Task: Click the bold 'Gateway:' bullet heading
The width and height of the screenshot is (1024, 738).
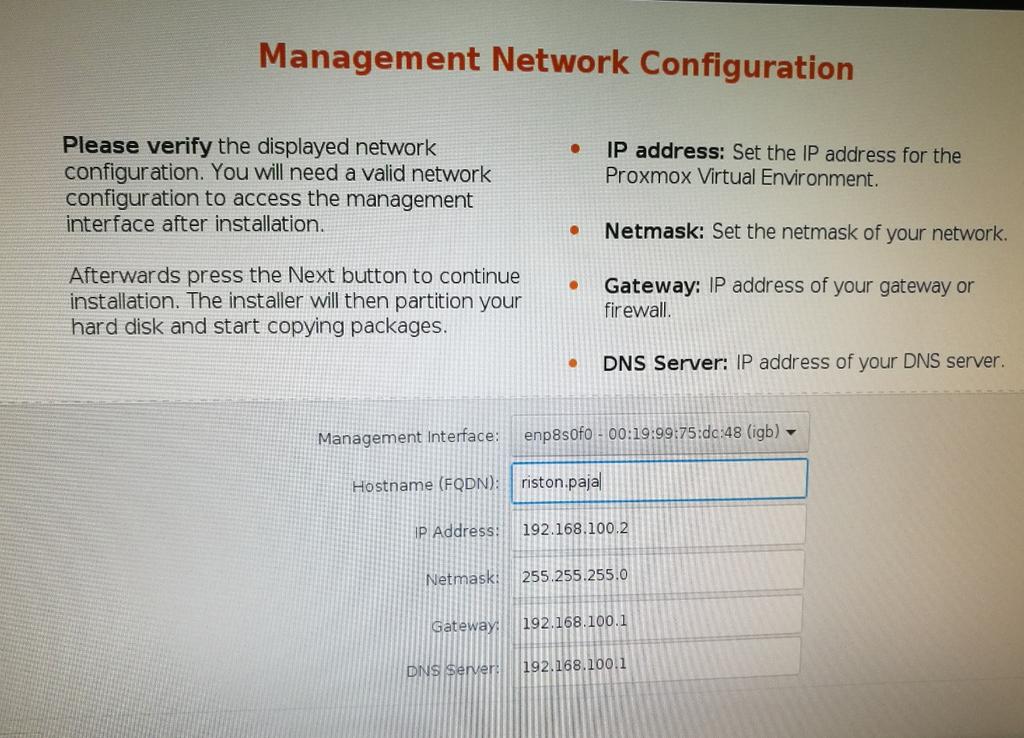Action: coord(652,285)
